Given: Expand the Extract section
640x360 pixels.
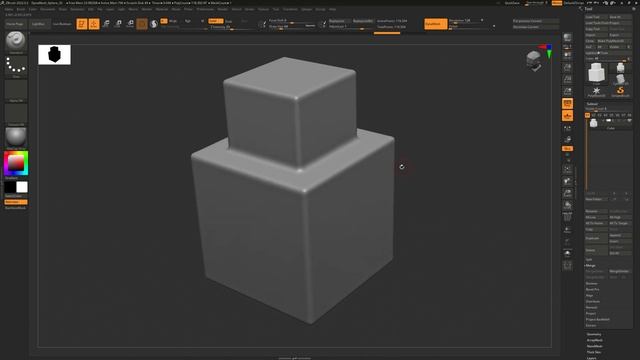Looking at the screenshot, I should click(x=591, y=325).
